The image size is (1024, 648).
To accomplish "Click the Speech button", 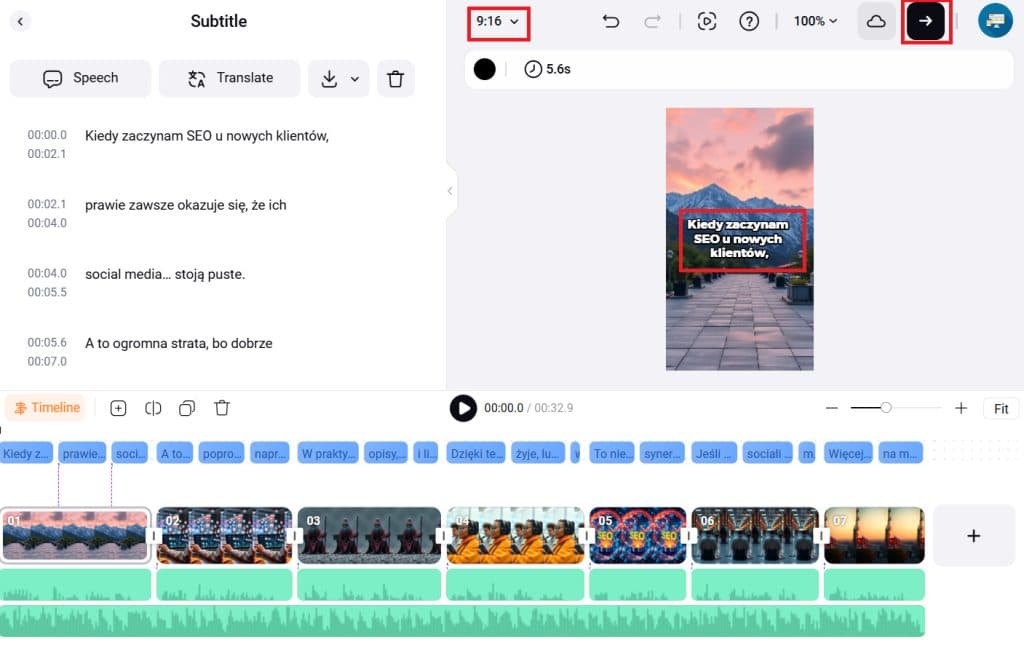I will (x=80, y=78).
